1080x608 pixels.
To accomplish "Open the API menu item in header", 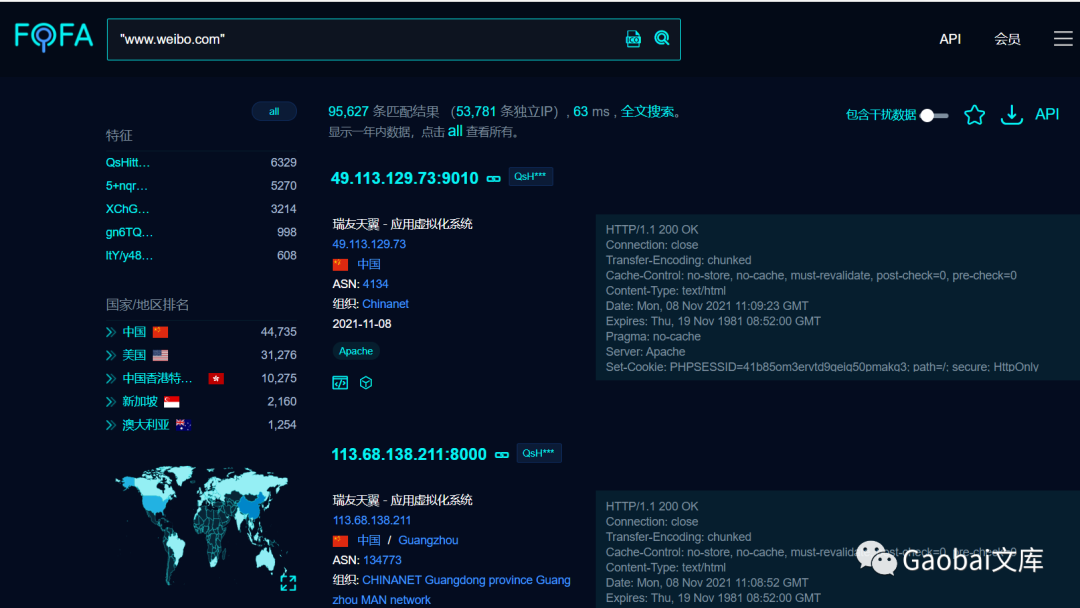I will click(950, 39).
